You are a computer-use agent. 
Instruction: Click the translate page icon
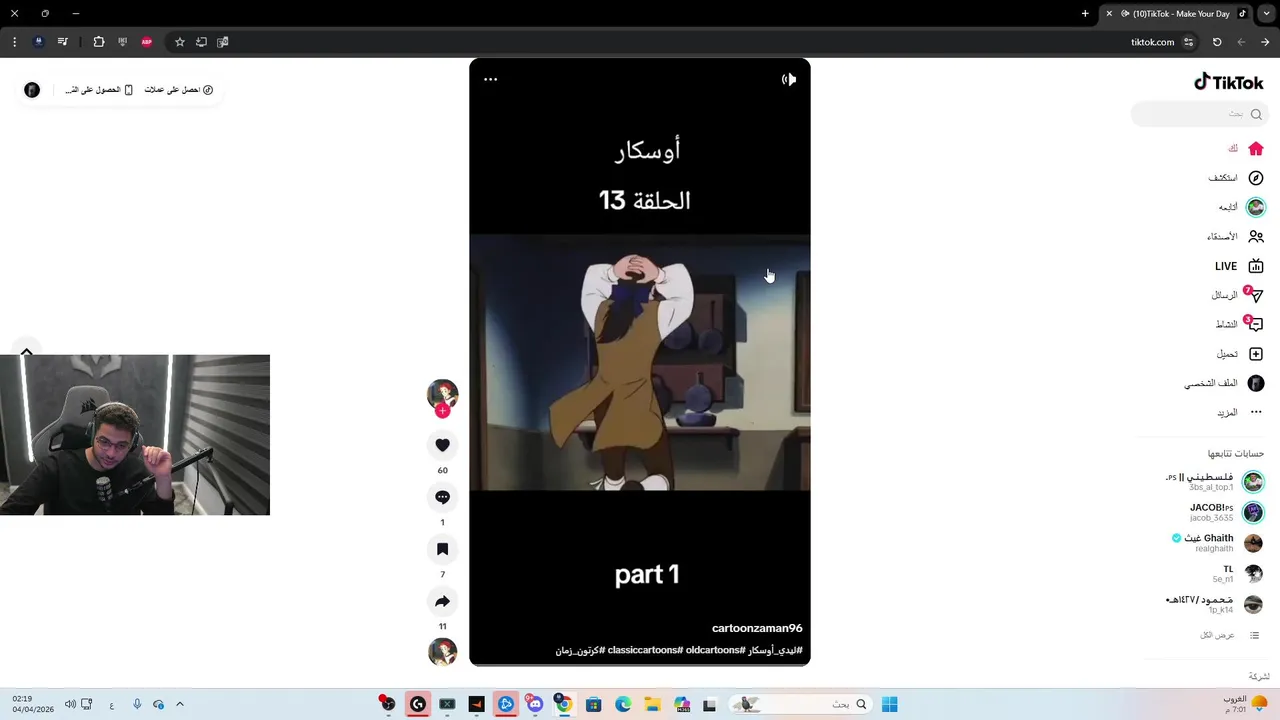[x=223, y=42]
